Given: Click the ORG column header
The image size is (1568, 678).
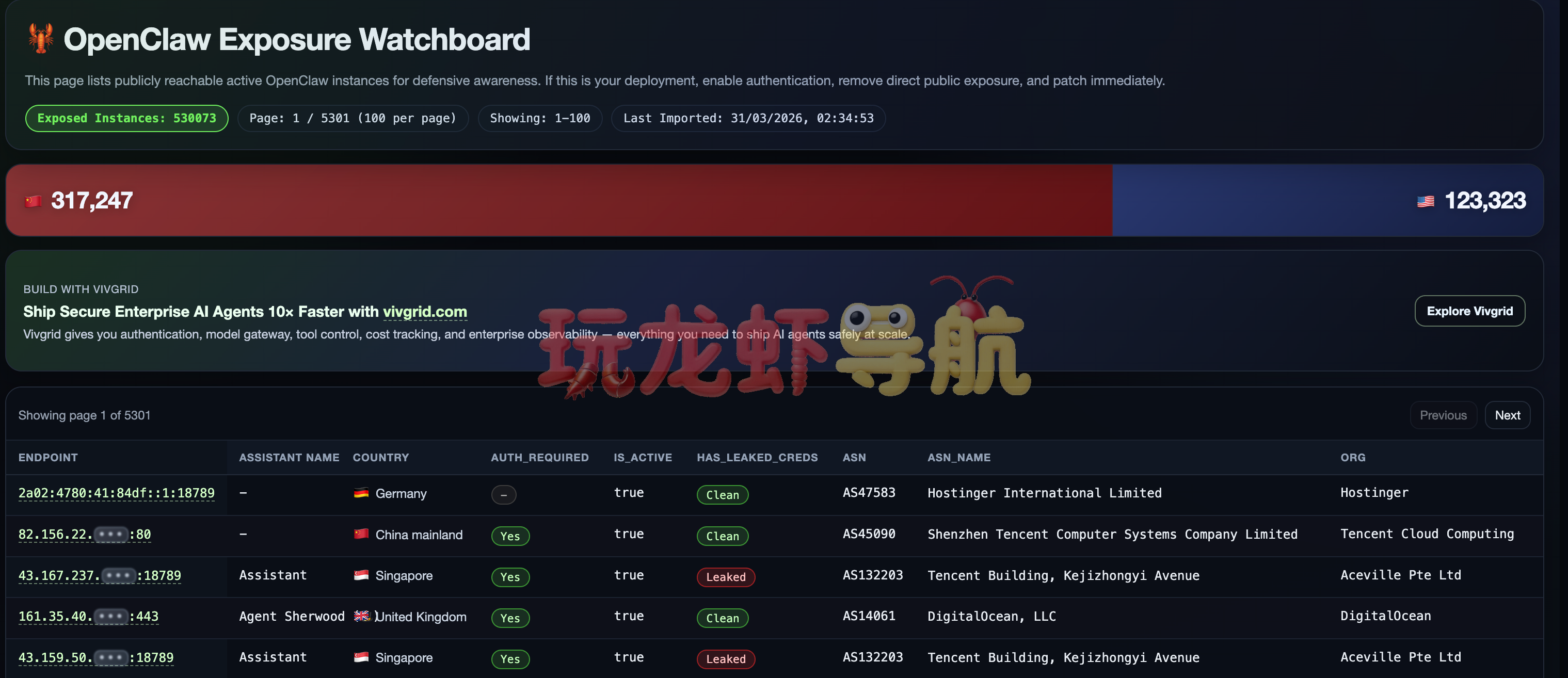Looking at the screenshot, I should tap(1353, 458).
